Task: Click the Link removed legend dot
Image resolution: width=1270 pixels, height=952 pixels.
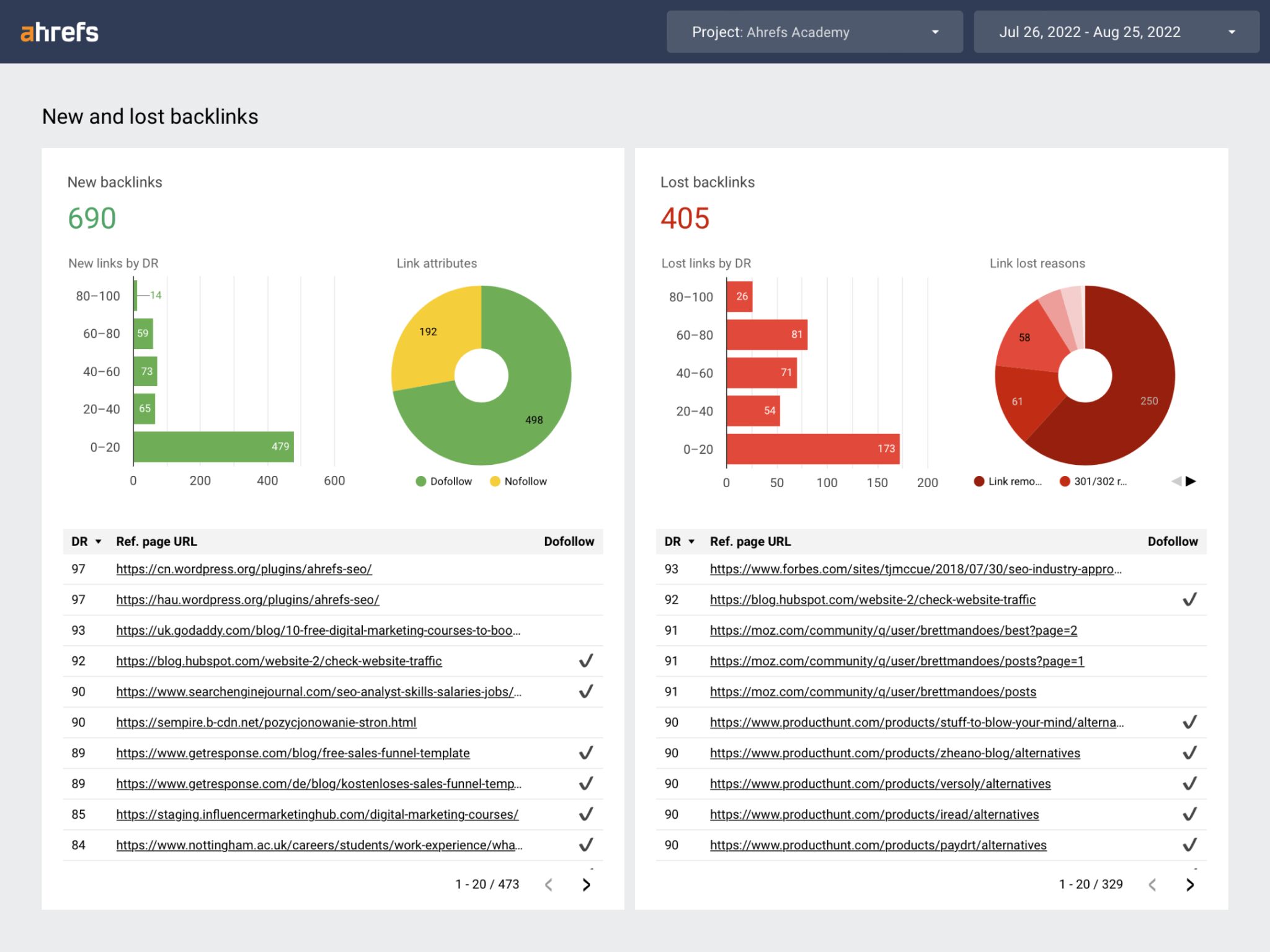Action: [x=979, y=481]
